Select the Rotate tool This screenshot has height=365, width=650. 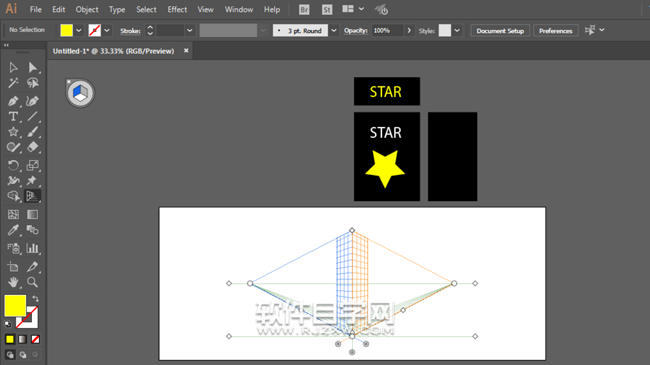click(13, 165)
